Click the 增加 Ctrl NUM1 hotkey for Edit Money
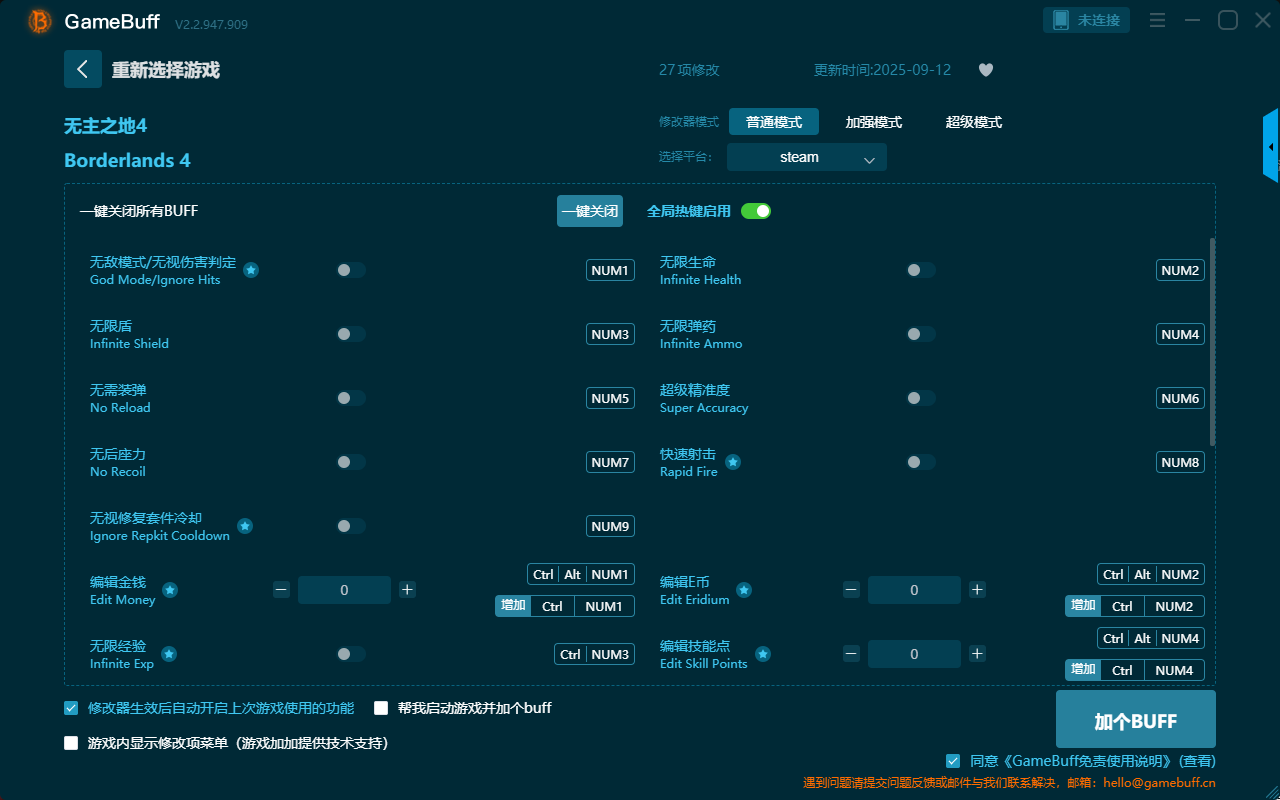The width and height of the screenshot is (1280, 800). (x=565, y=606)
